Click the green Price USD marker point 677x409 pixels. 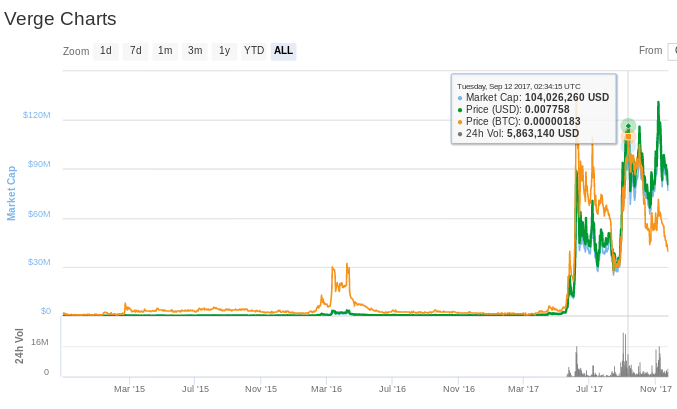point(628,126)
